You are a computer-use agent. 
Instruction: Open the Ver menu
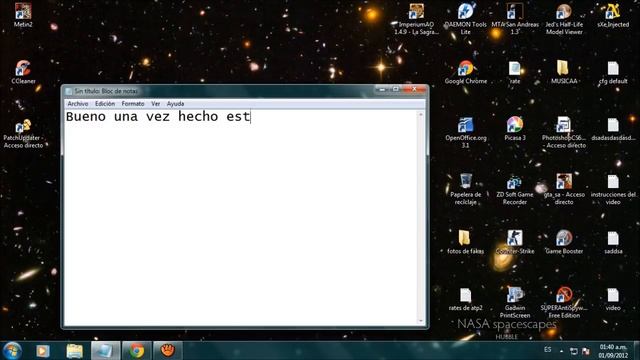(156, 104)
